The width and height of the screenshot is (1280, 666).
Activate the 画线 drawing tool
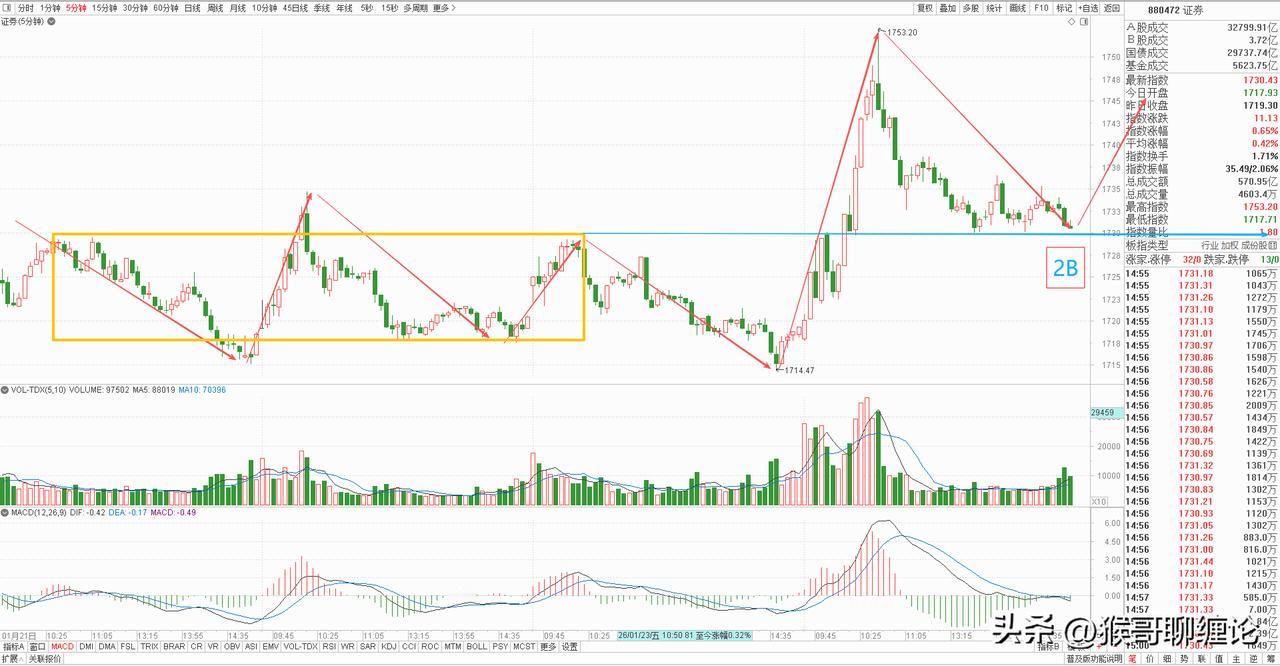[1018, 8]
